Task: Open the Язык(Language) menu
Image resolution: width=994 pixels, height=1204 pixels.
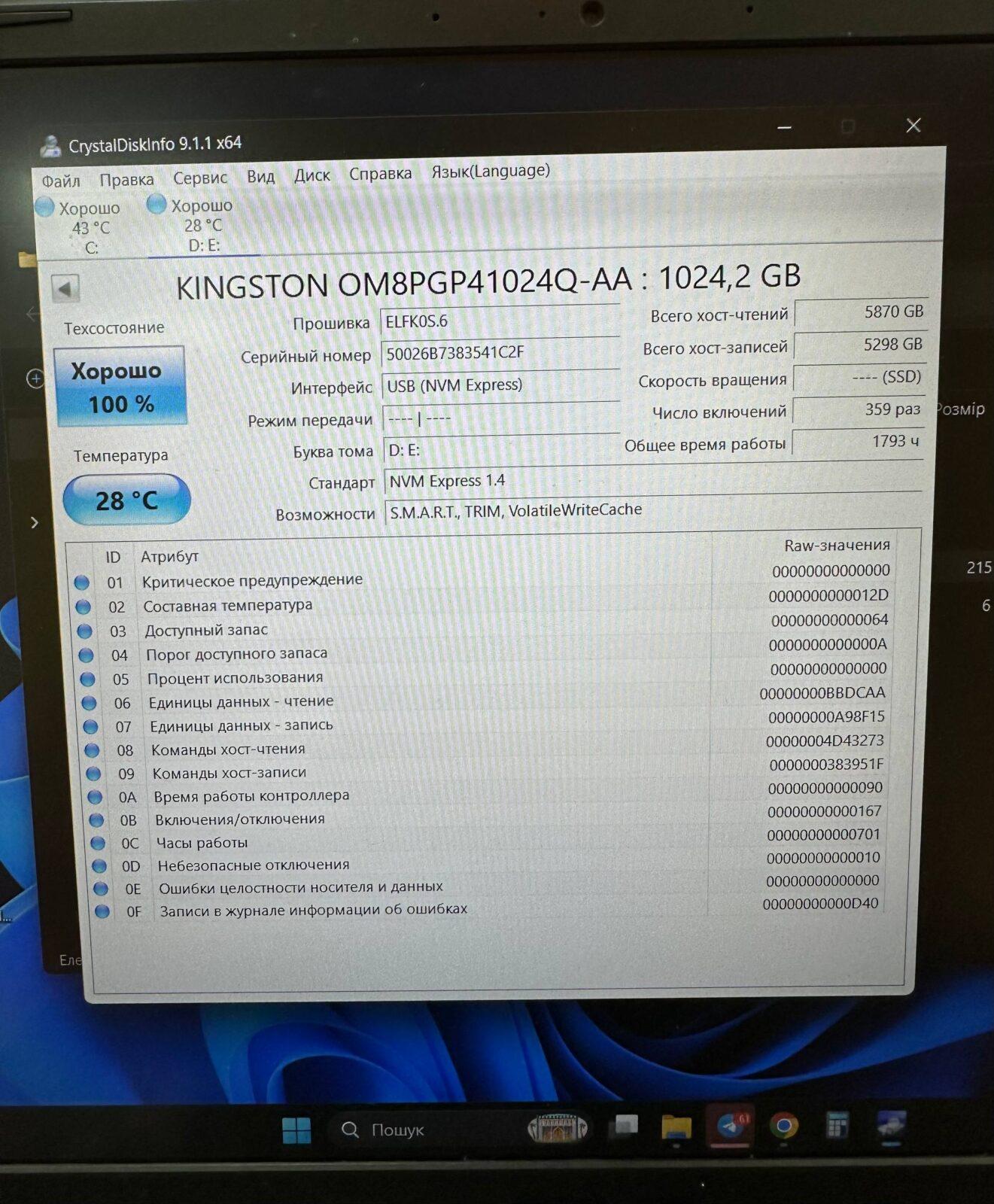Action: (x=491, y=171)
